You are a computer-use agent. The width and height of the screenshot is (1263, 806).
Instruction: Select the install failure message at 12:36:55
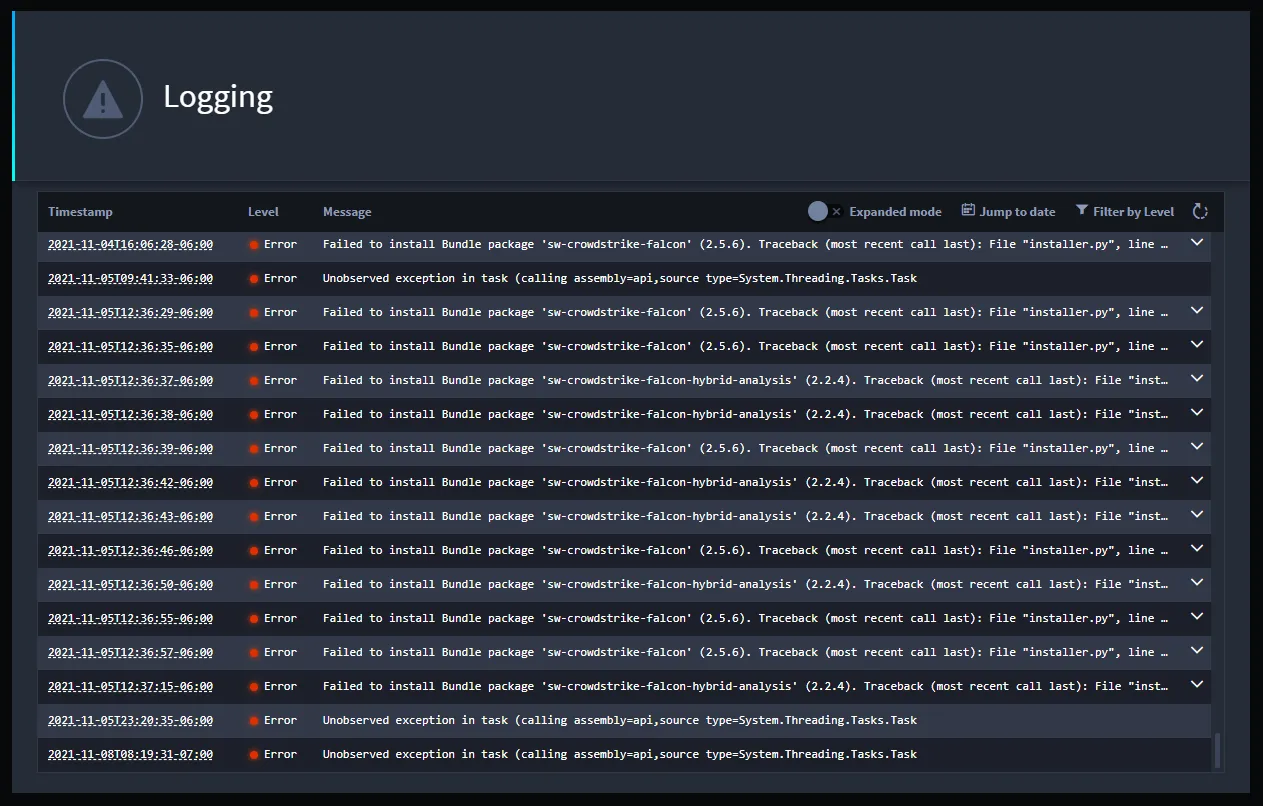coord(746,618)
